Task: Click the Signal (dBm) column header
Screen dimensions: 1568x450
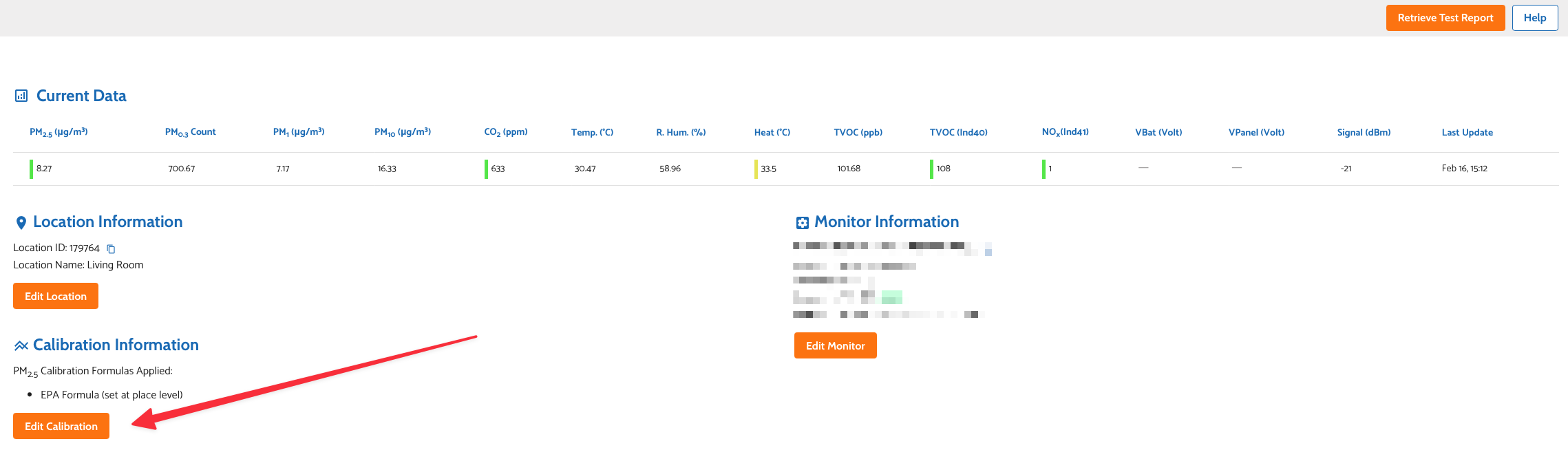Action: click(1364, 132)
